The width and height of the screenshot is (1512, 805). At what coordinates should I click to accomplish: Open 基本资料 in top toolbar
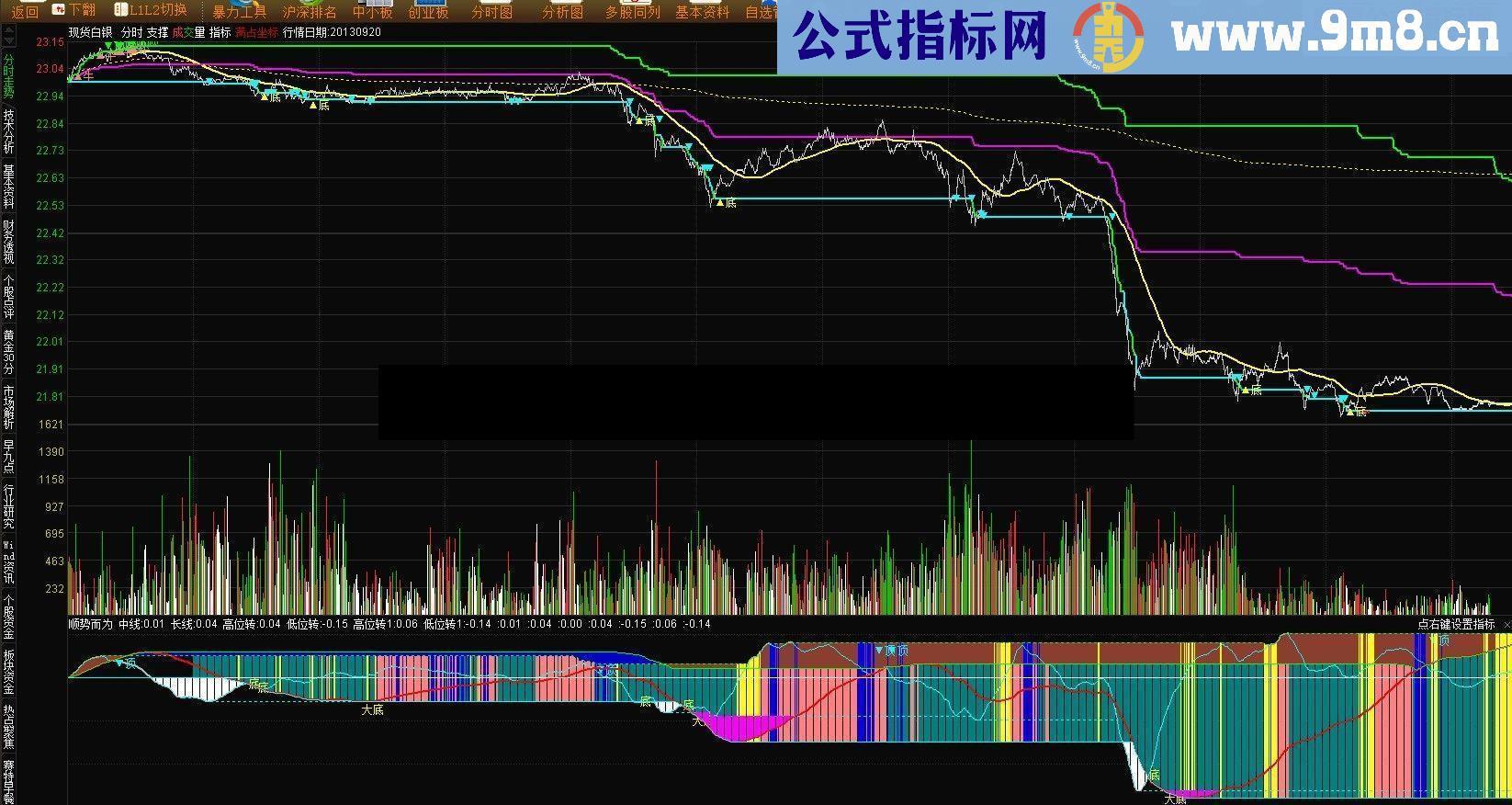702,12
